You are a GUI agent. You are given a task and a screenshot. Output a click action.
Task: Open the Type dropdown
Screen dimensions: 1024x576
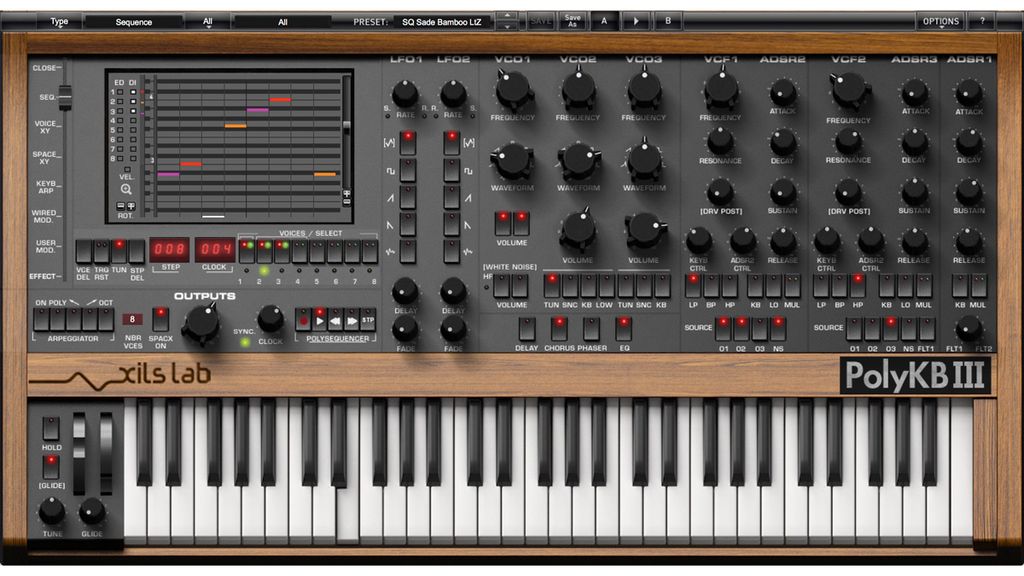tap(59, 20)
